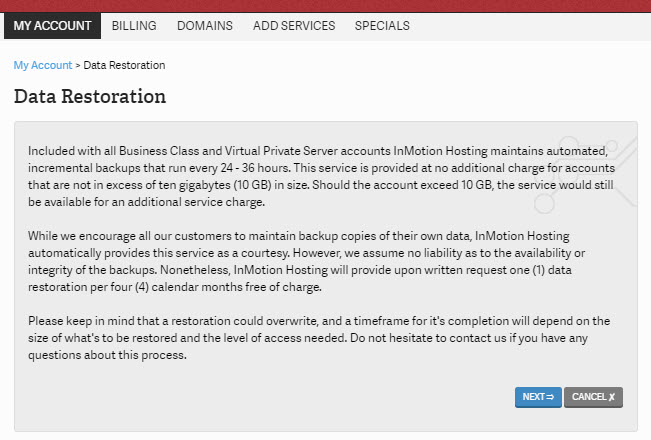The image size is (651, 440).
Task: Open the Add Services menu
Action: (294, 26)
